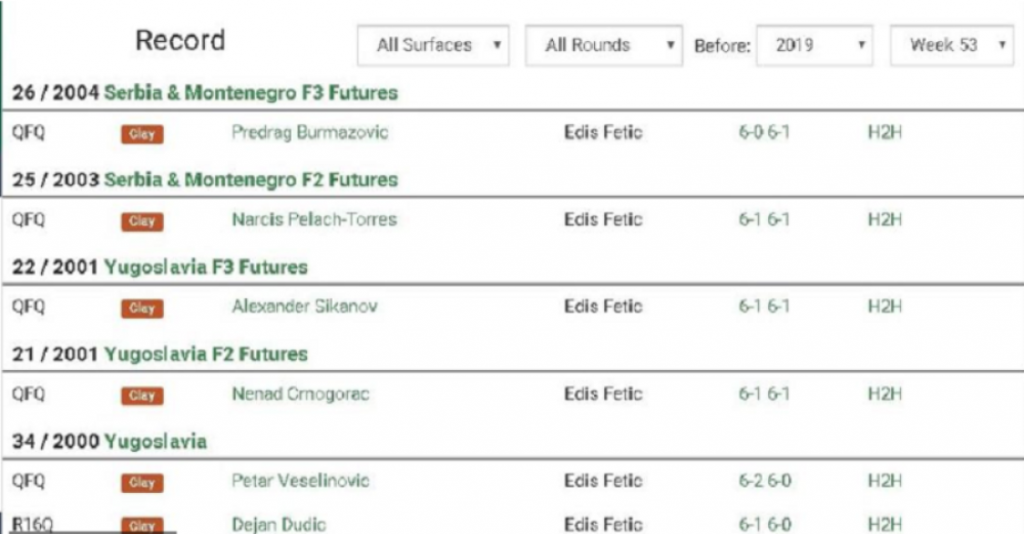Open Petar Veselinovic player profile
1024x534 pixels.
pyautogui.click(x=300, y=481)
